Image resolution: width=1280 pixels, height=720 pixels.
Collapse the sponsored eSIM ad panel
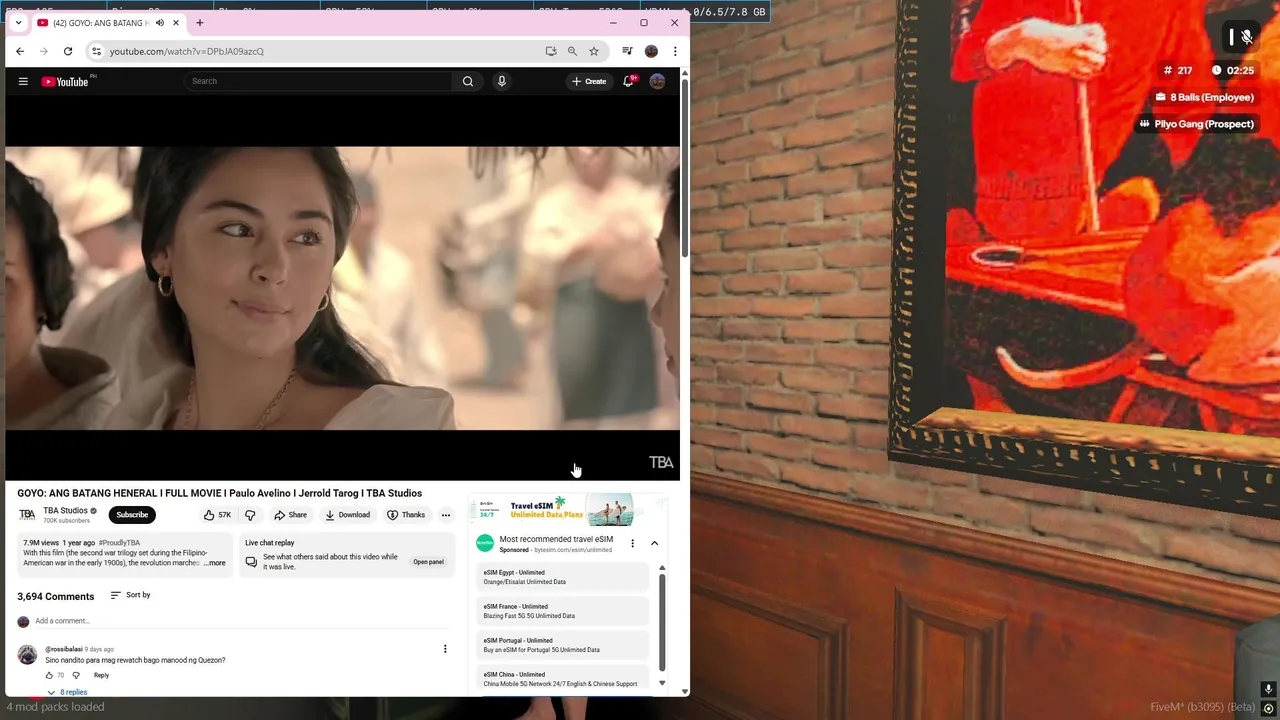[654, 543]
